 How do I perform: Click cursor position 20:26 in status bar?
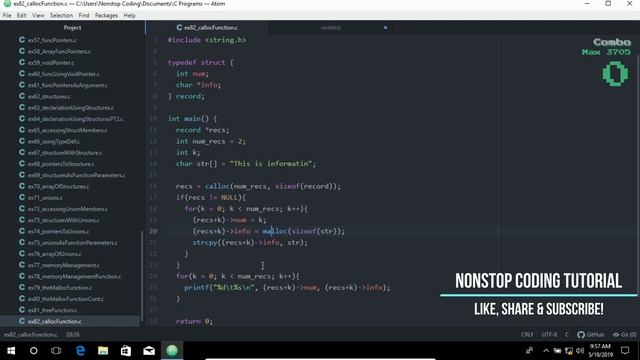(x=73, y=335)
